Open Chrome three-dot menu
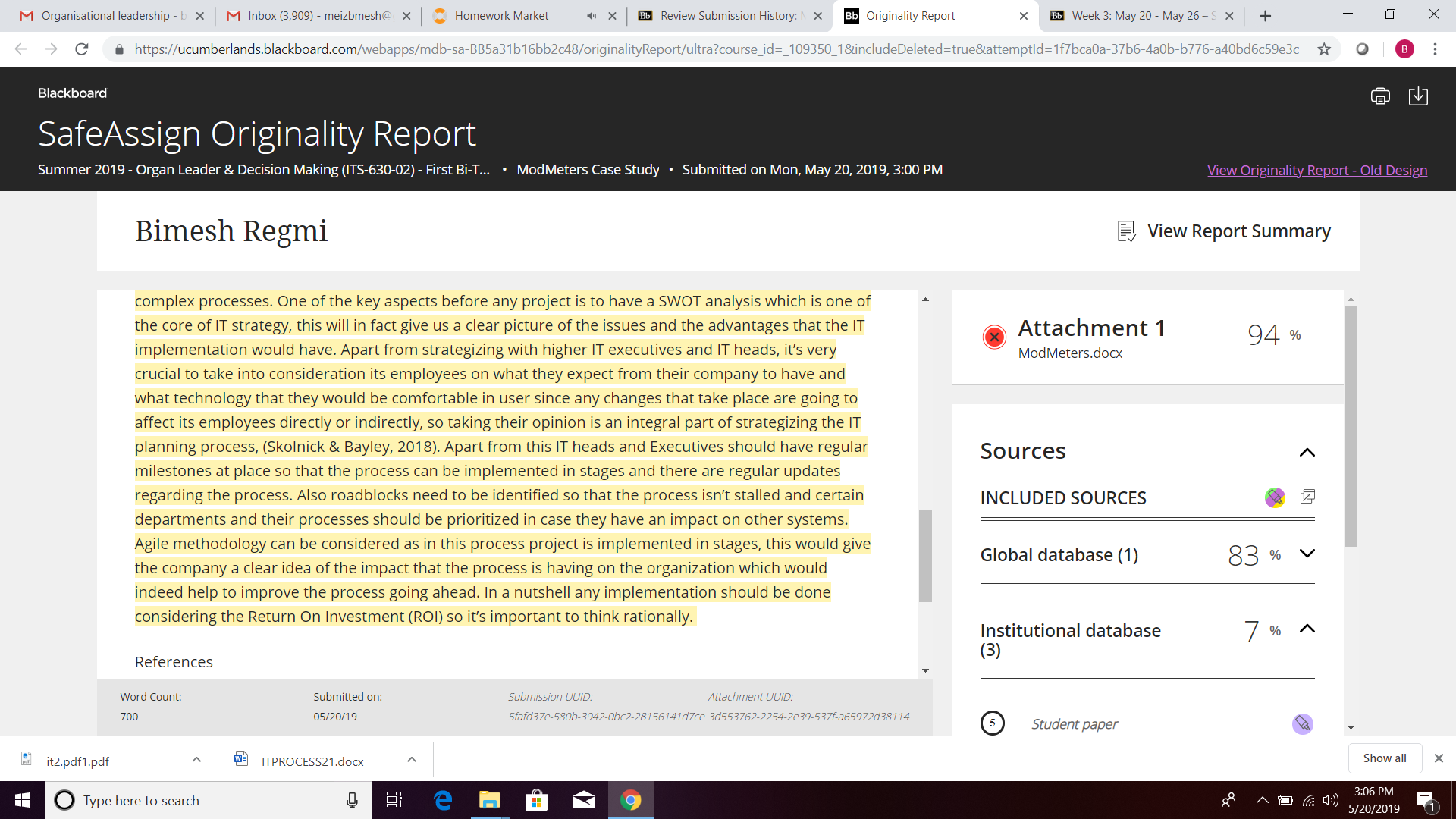The height and width of the screenshot is (819, 1456). click(x=1435, y=49)
